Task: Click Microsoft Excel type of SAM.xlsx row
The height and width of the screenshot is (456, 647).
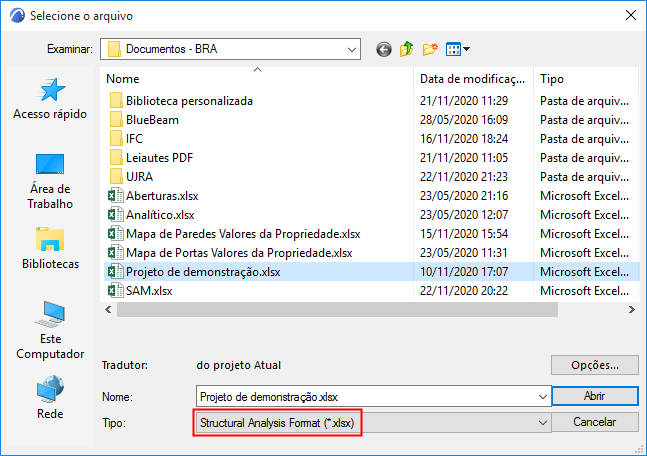Action: click(584, 291)
